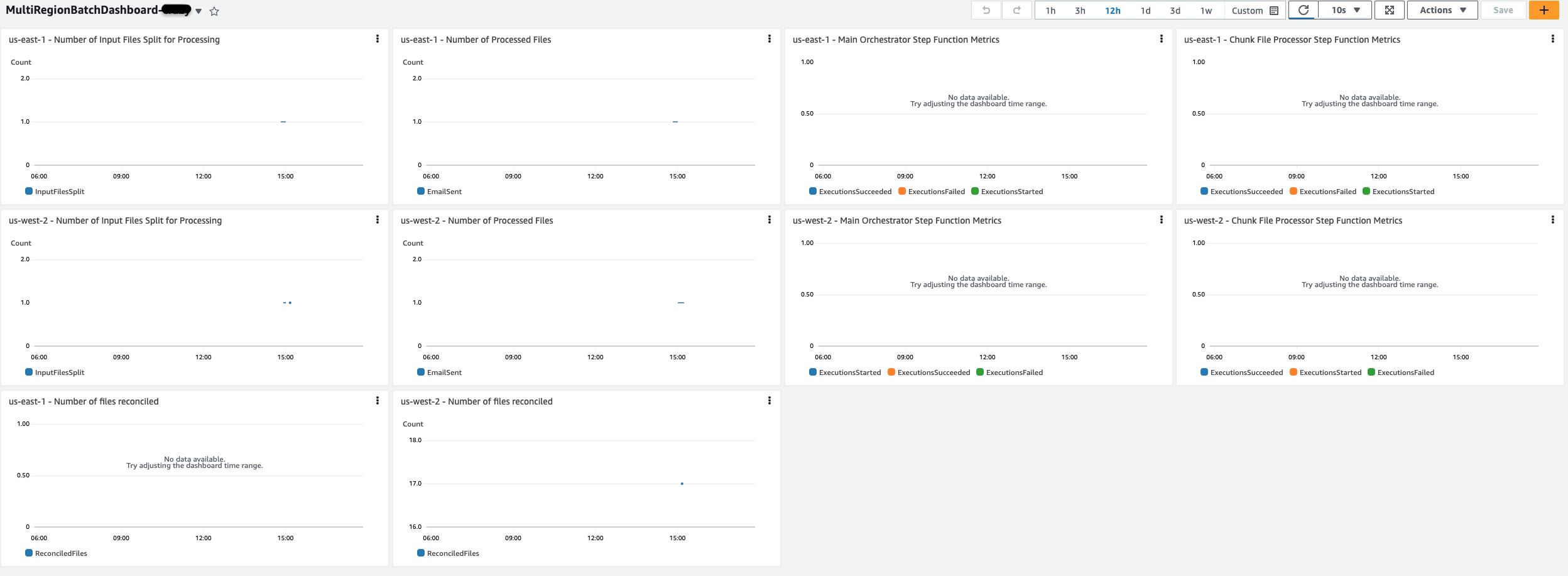The height and width of the screenshot is (576, 1568).
Task: Click title 'us-east-1 - Main Orchestrator Step Function Metrics'
Action: [x=896, y=40]
